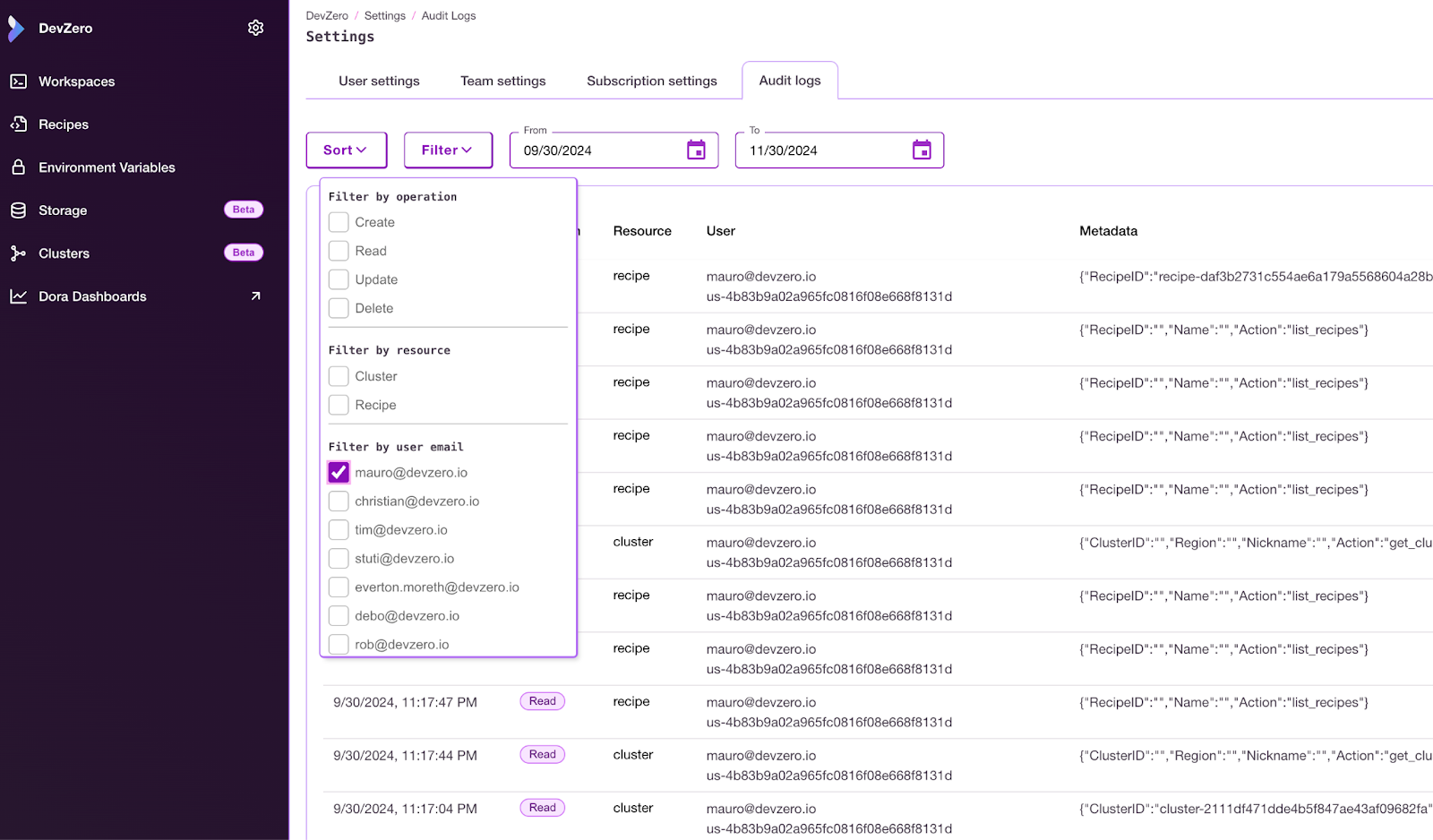Viewport: 1433px width, 840px height.
Task: Check rob@devzero.io email filter
Action: 339,644
